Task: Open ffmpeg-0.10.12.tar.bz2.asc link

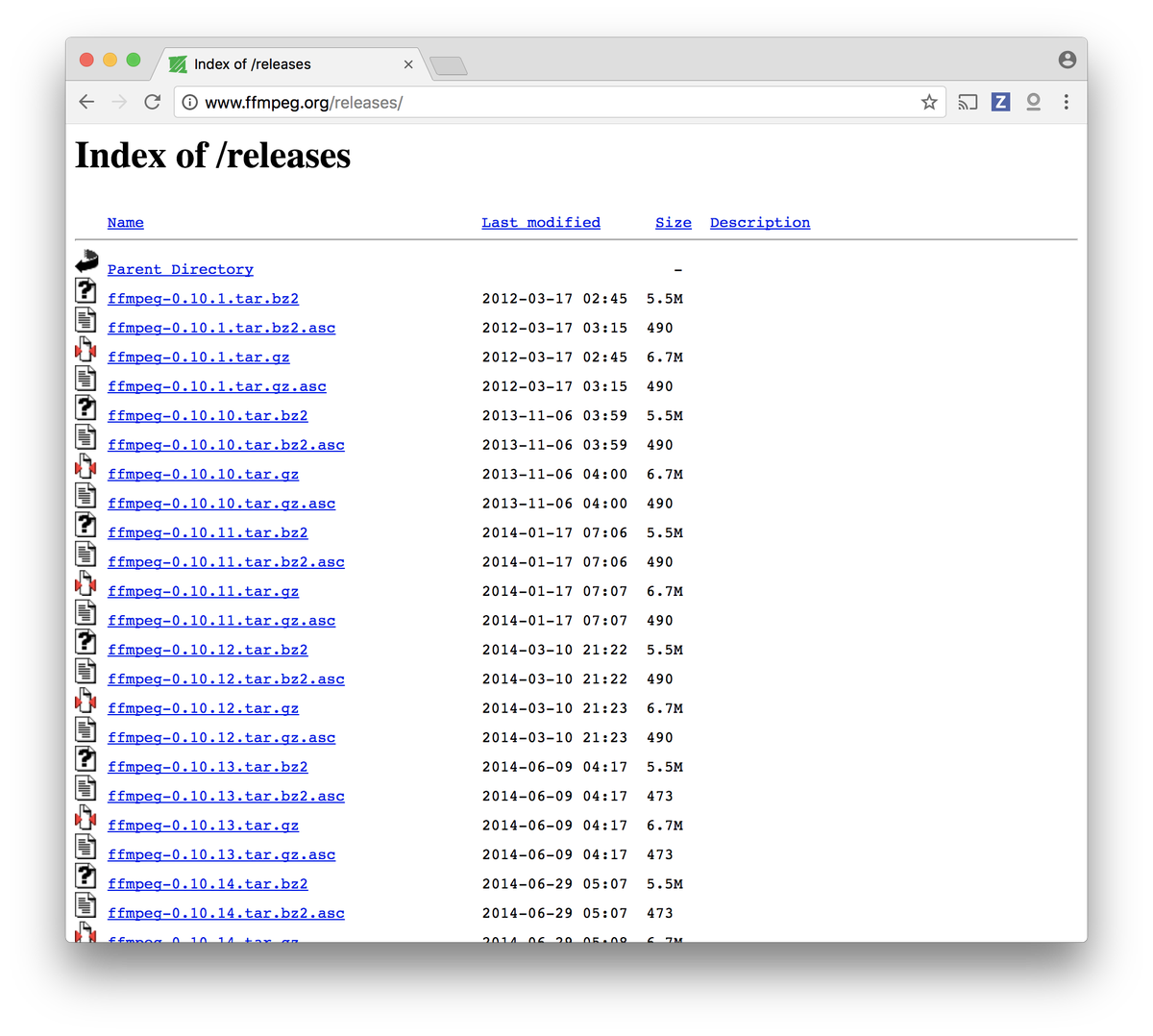Action: [226, 679]
